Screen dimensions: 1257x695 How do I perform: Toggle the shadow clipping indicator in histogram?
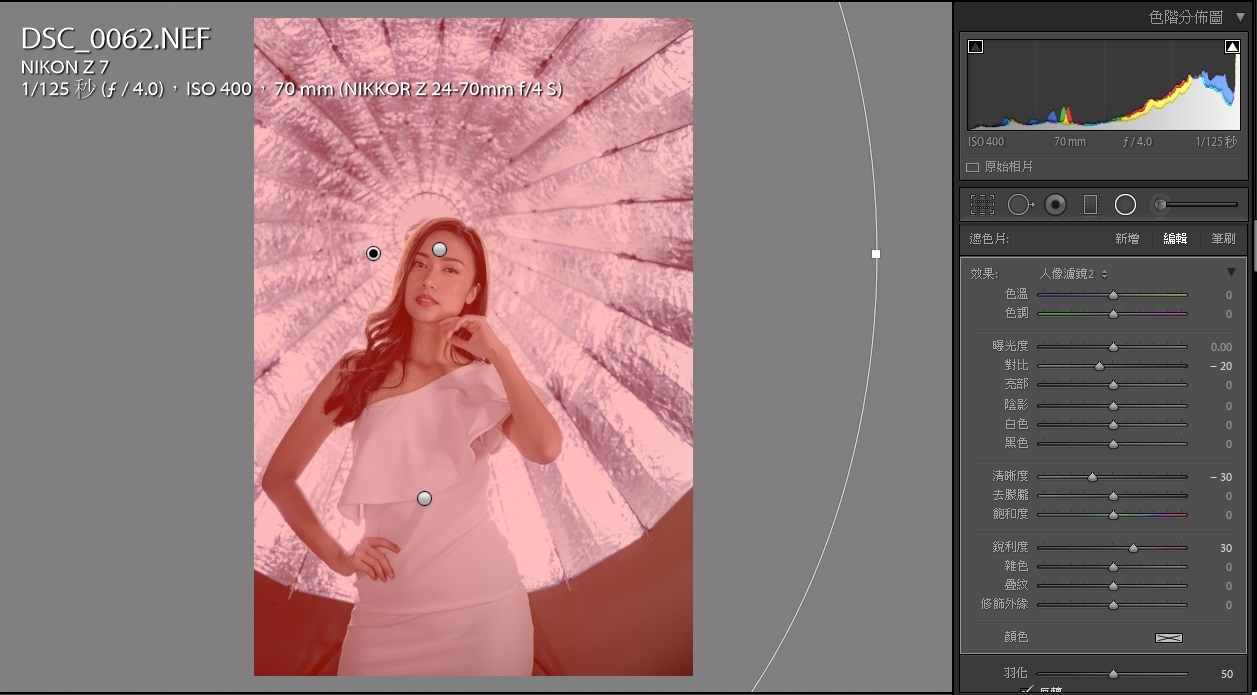[976, 47]
